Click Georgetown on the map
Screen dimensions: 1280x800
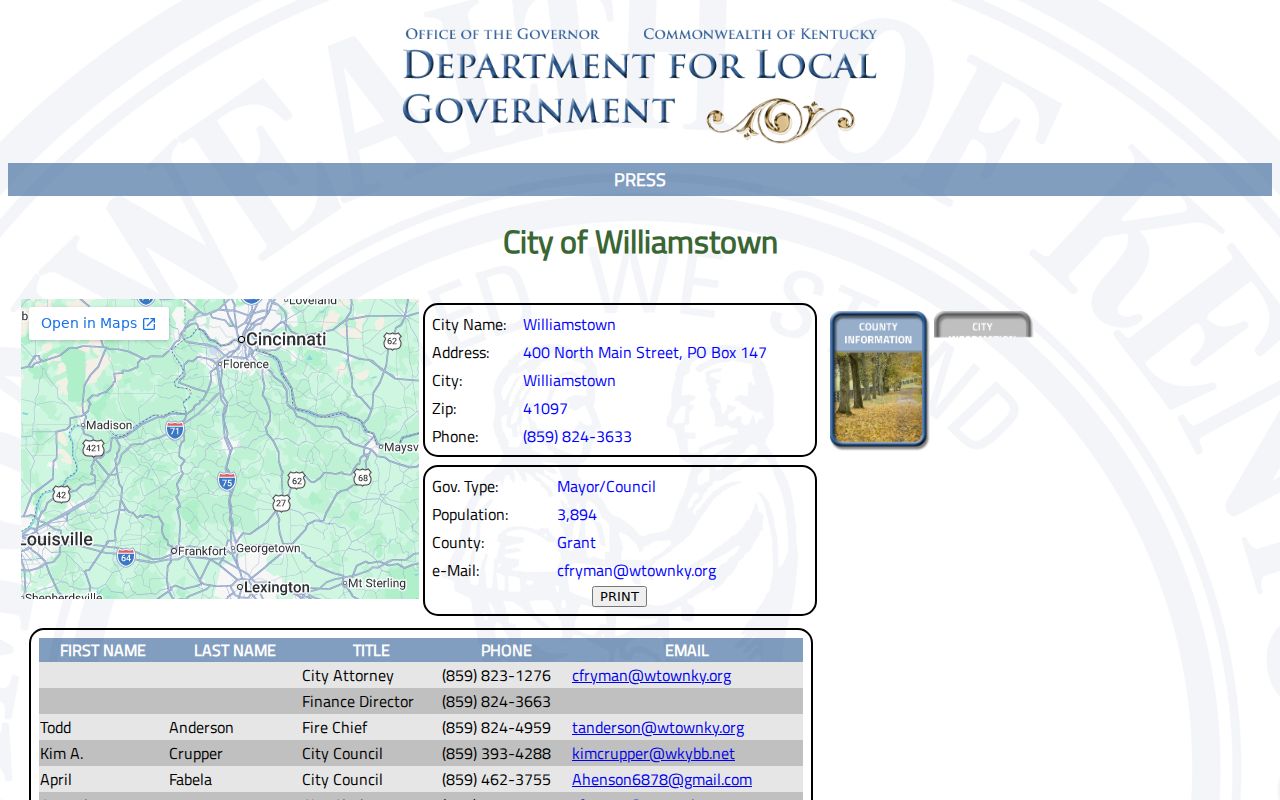(x=268, y=548)
